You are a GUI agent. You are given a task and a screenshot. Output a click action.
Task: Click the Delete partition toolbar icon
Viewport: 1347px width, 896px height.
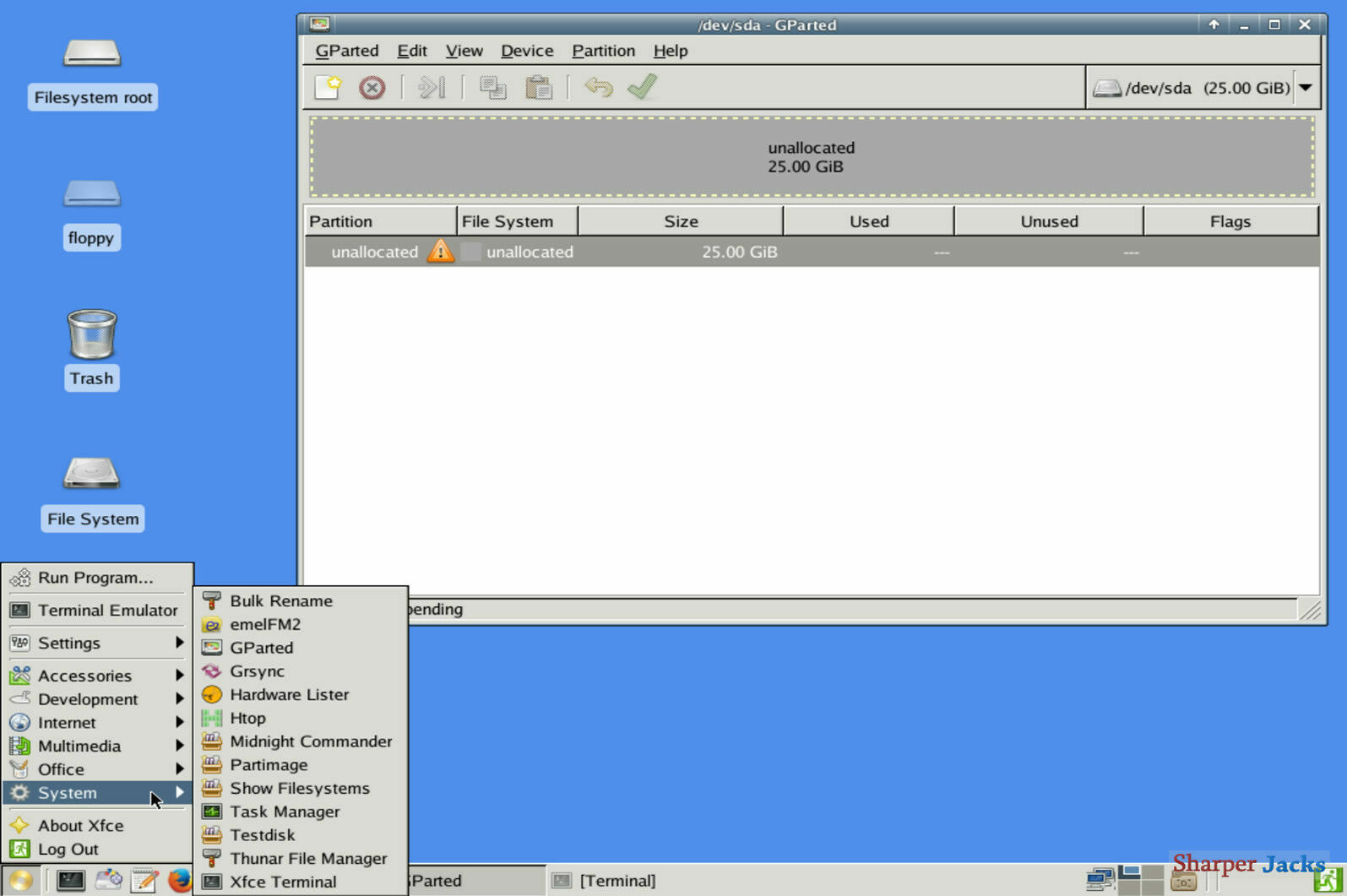click(372, 87)
